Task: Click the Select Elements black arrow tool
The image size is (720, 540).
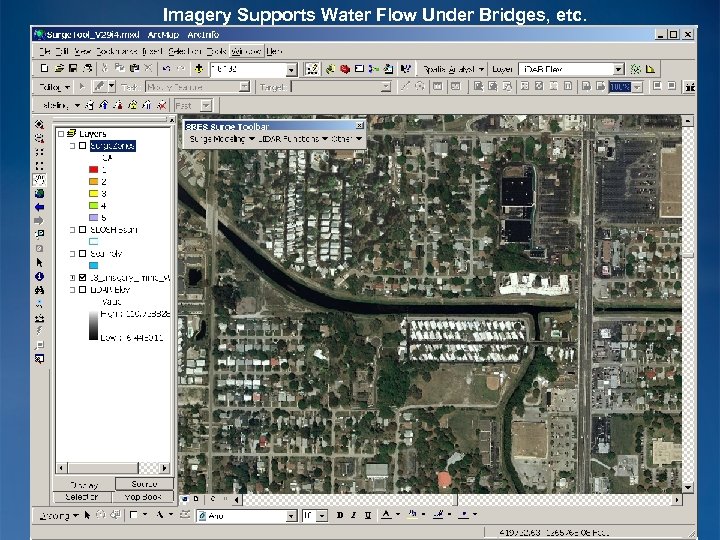Action: click(39, 262)
